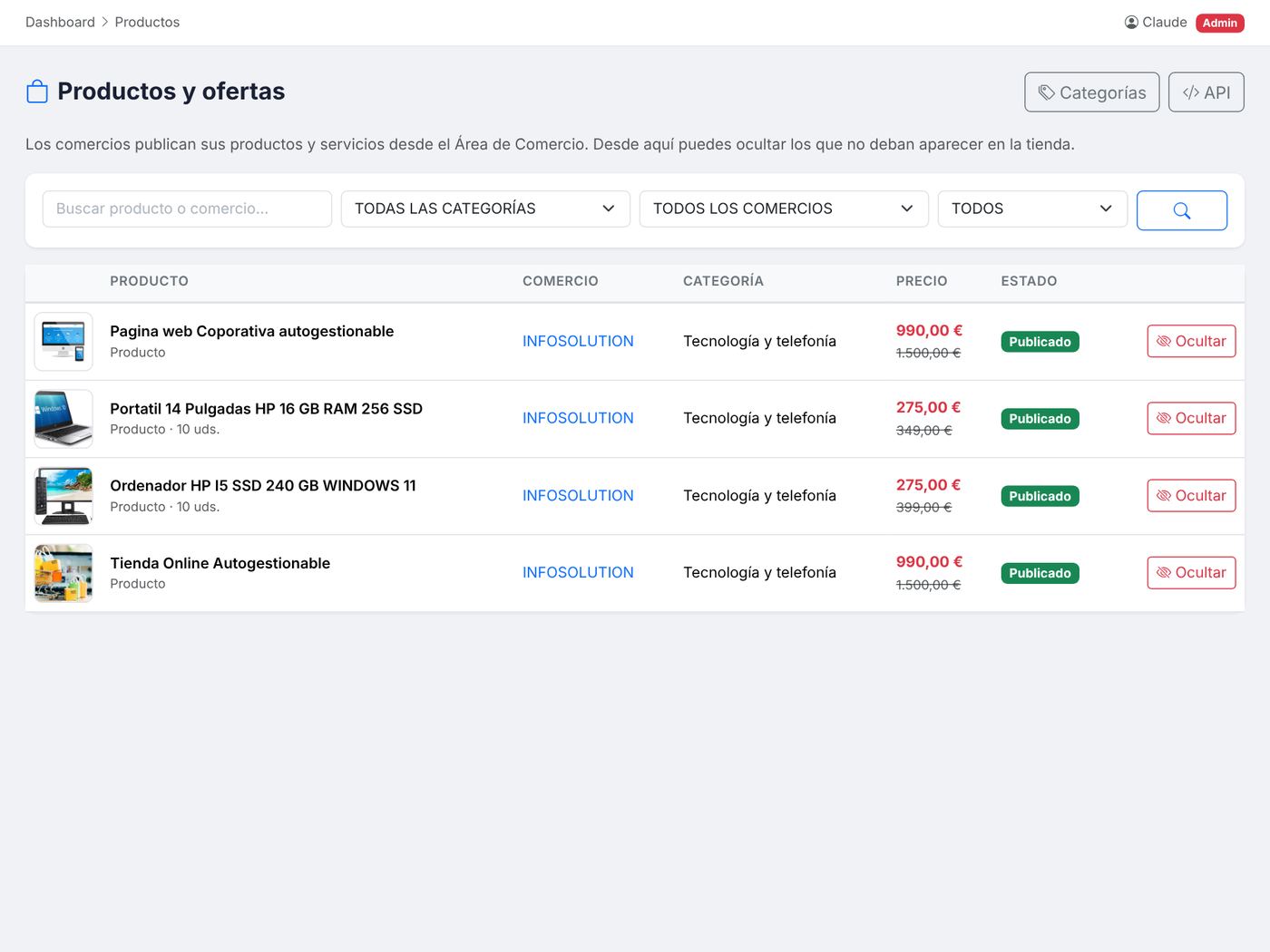Click the ESTADO column header
This screenshot has height=952, width=1270.
click(x=1029, y=281)
